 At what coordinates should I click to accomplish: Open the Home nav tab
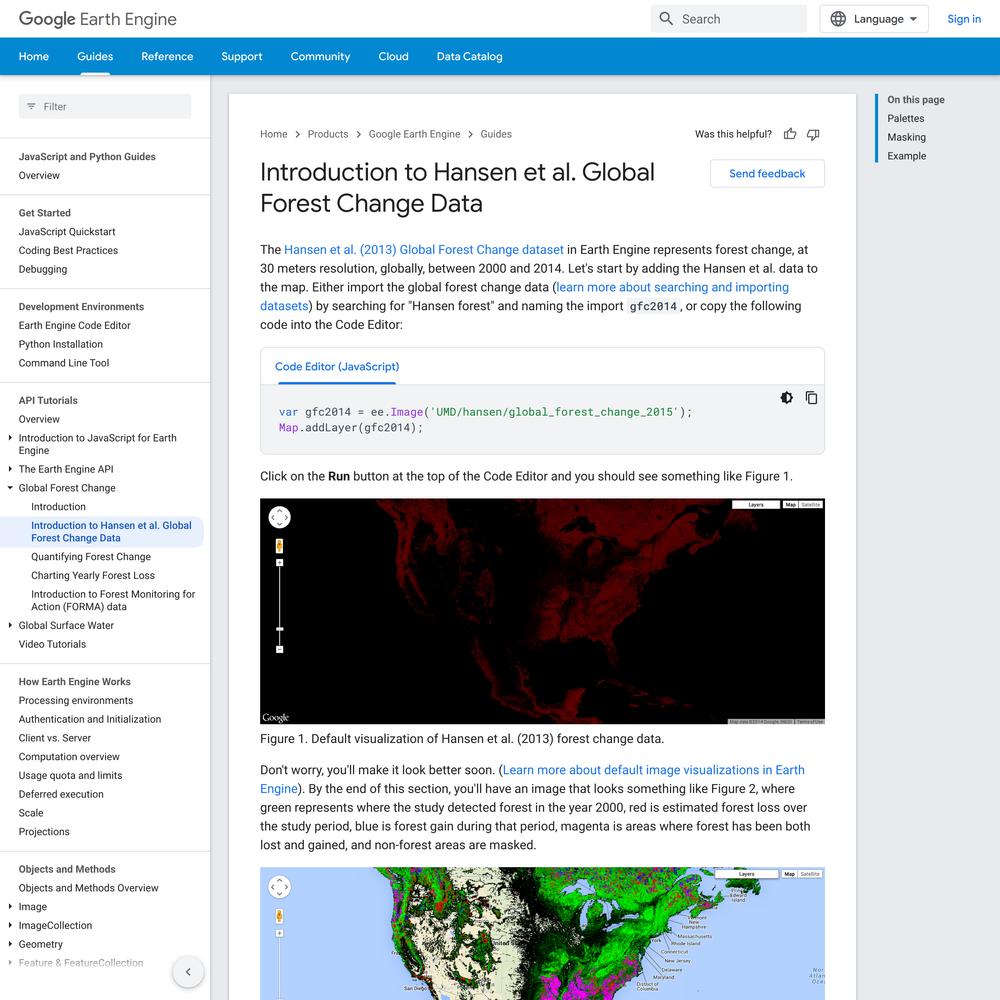(34, 56)
